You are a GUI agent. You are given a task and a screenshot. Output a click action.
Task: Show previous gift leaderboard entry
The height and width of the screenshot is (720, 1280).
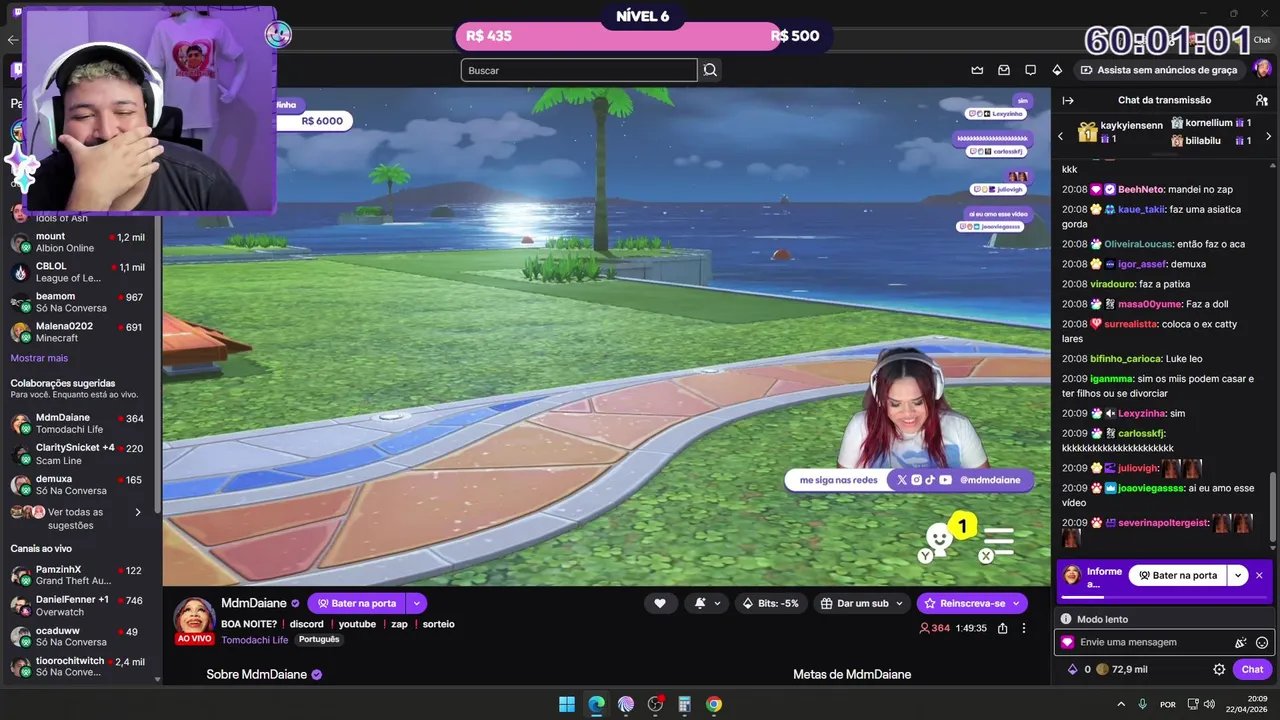[x=1061, y=136]
